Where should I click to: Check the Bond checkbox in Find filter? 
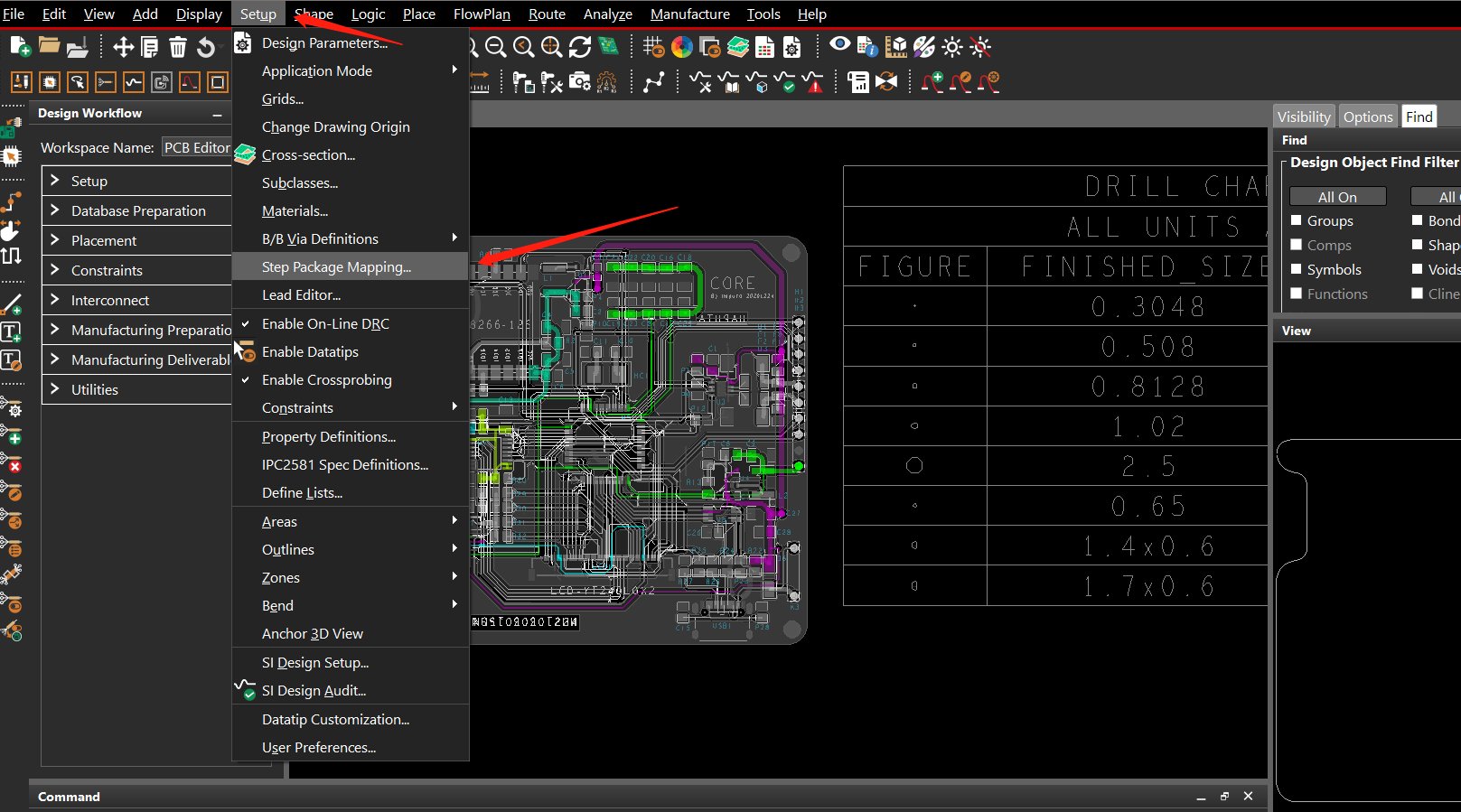coord(1418,220)
